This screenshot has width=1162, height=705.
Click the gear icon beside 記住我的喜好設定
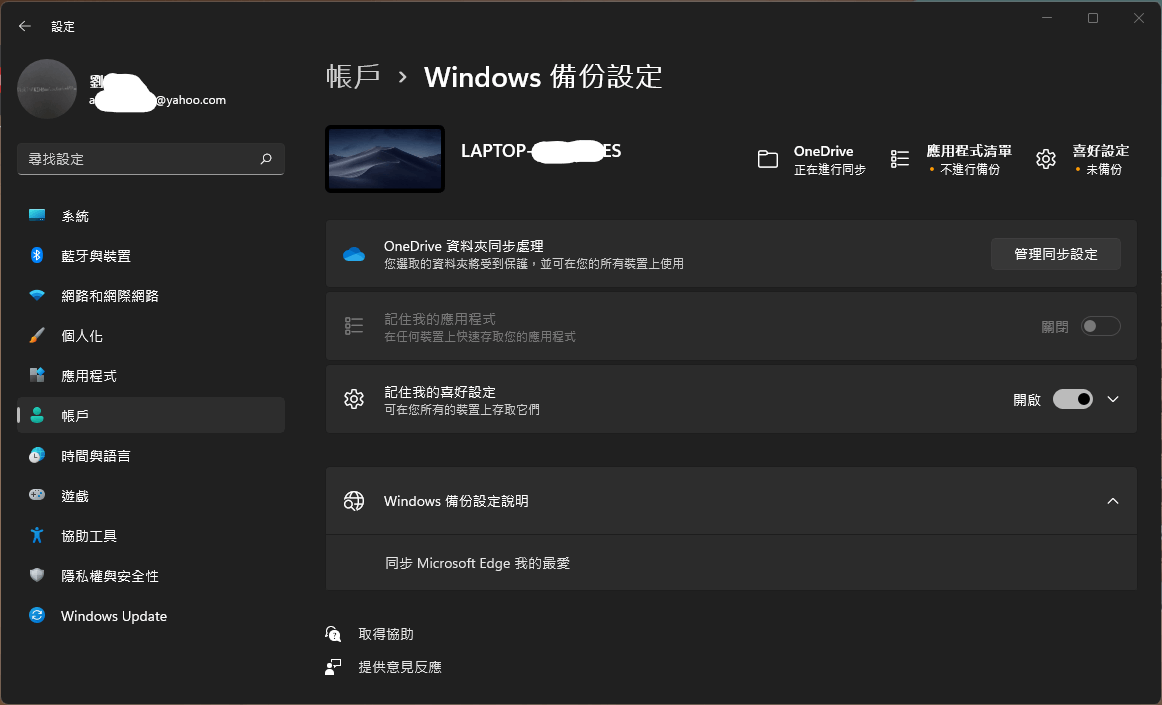[354, 399]
